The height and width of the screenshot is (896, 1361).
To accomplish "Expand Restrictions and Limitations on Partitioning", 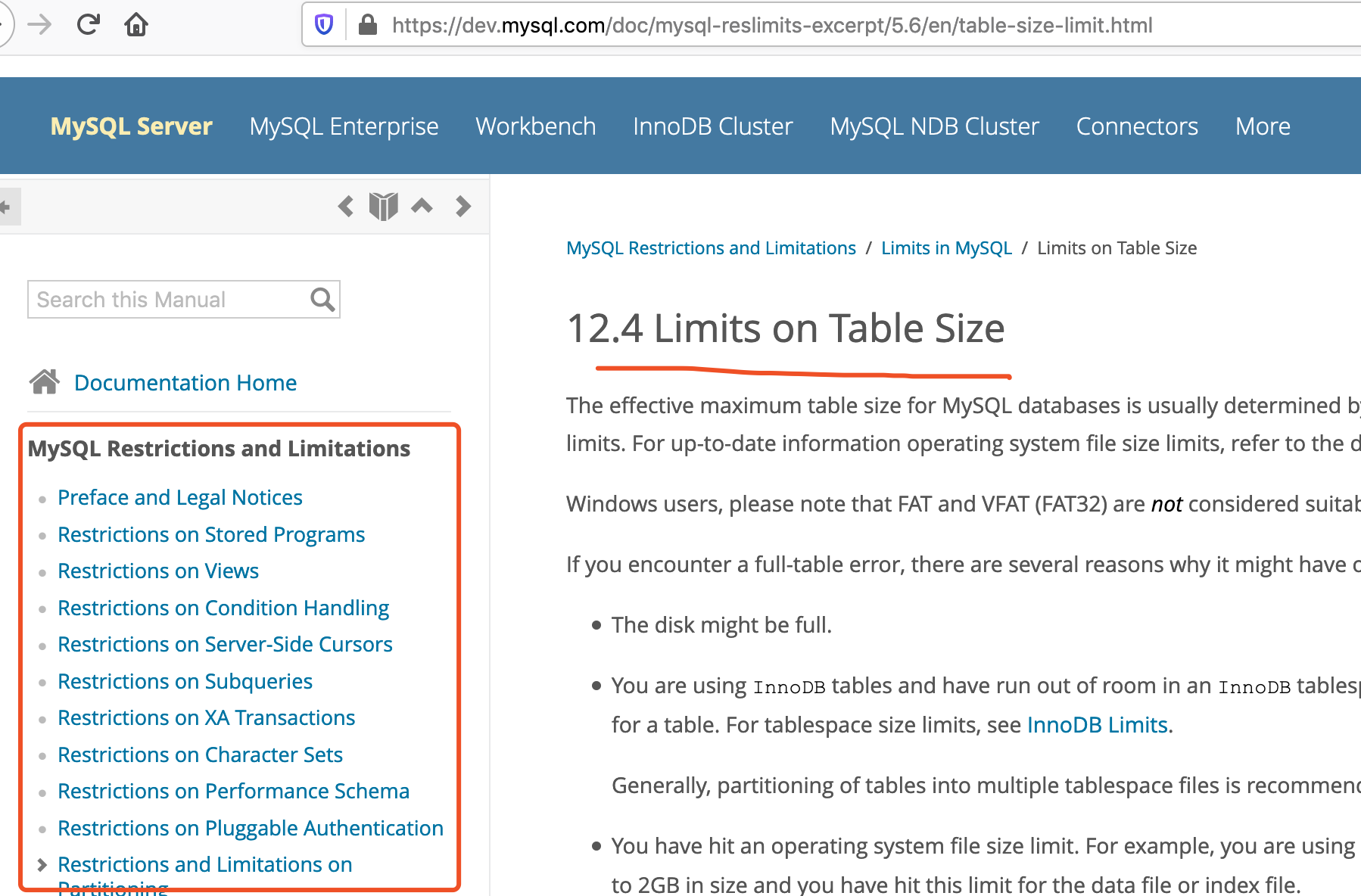I will [x=42, y=864].
